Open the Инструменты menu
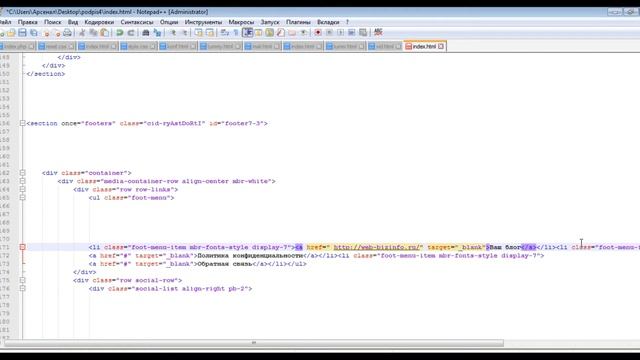The width and height of the screenshot is (640, 360). pos(203,22)
